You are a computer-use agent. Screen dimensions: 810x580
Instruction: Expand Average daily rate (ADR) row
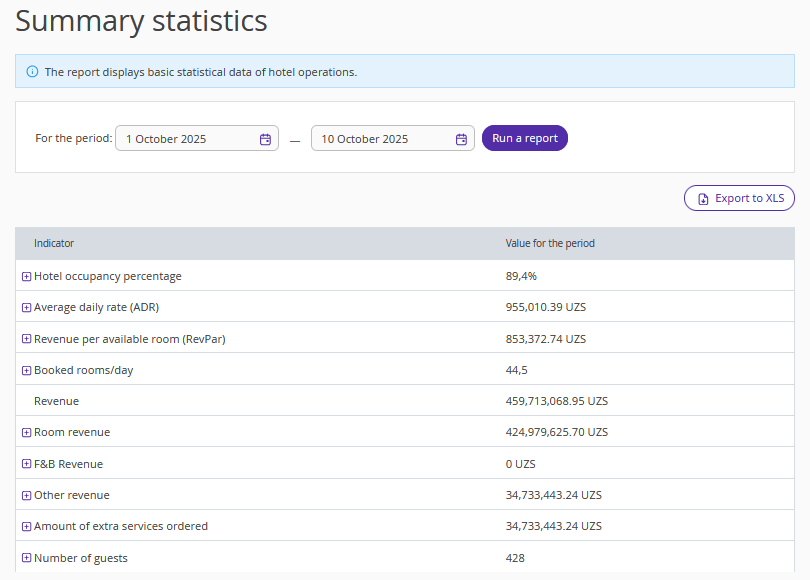tap(27, 308)
